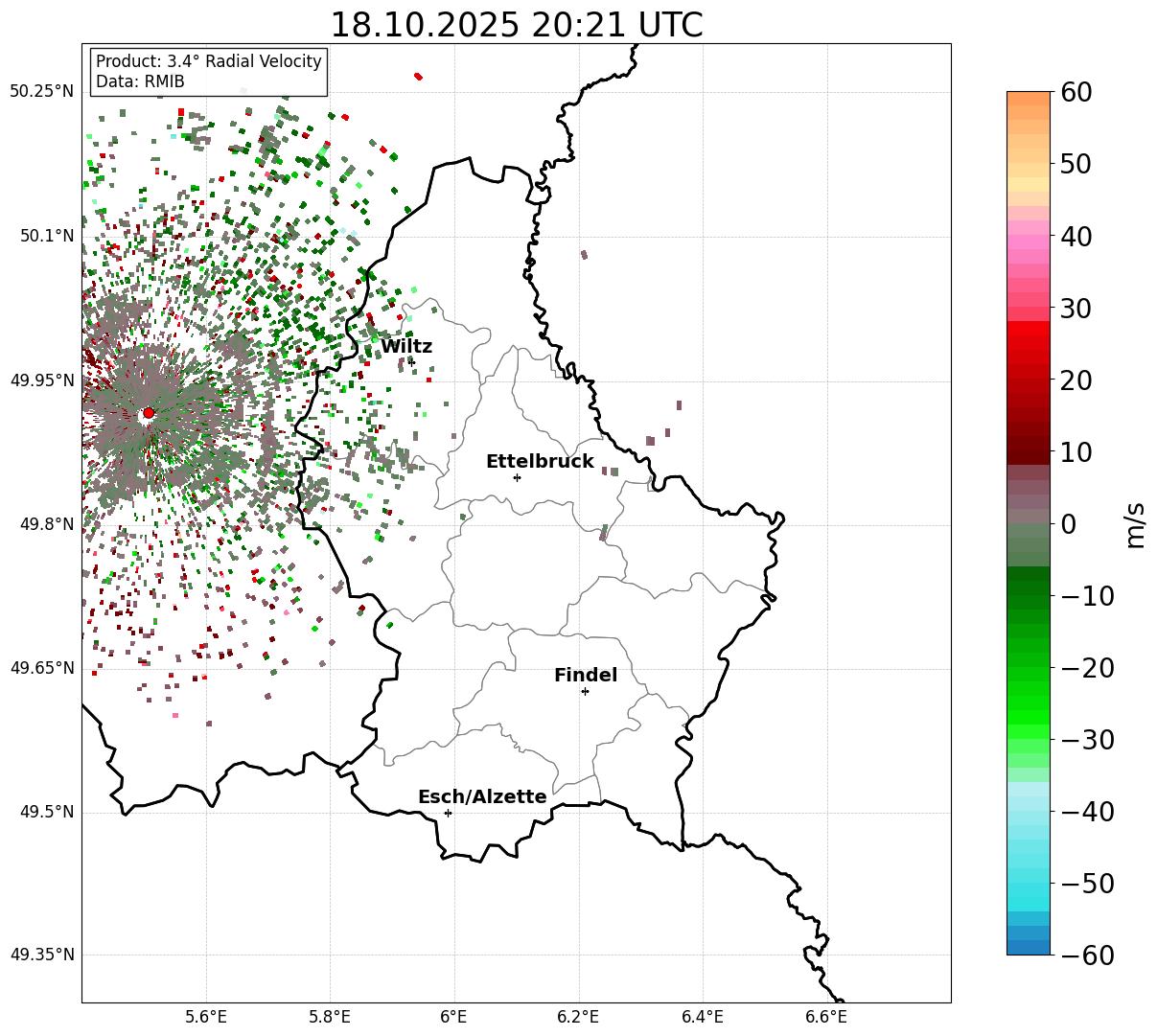The height and width of the screenshot is (1036, 1157).
Task: Select the Findel city label
Action: point(586,676)
